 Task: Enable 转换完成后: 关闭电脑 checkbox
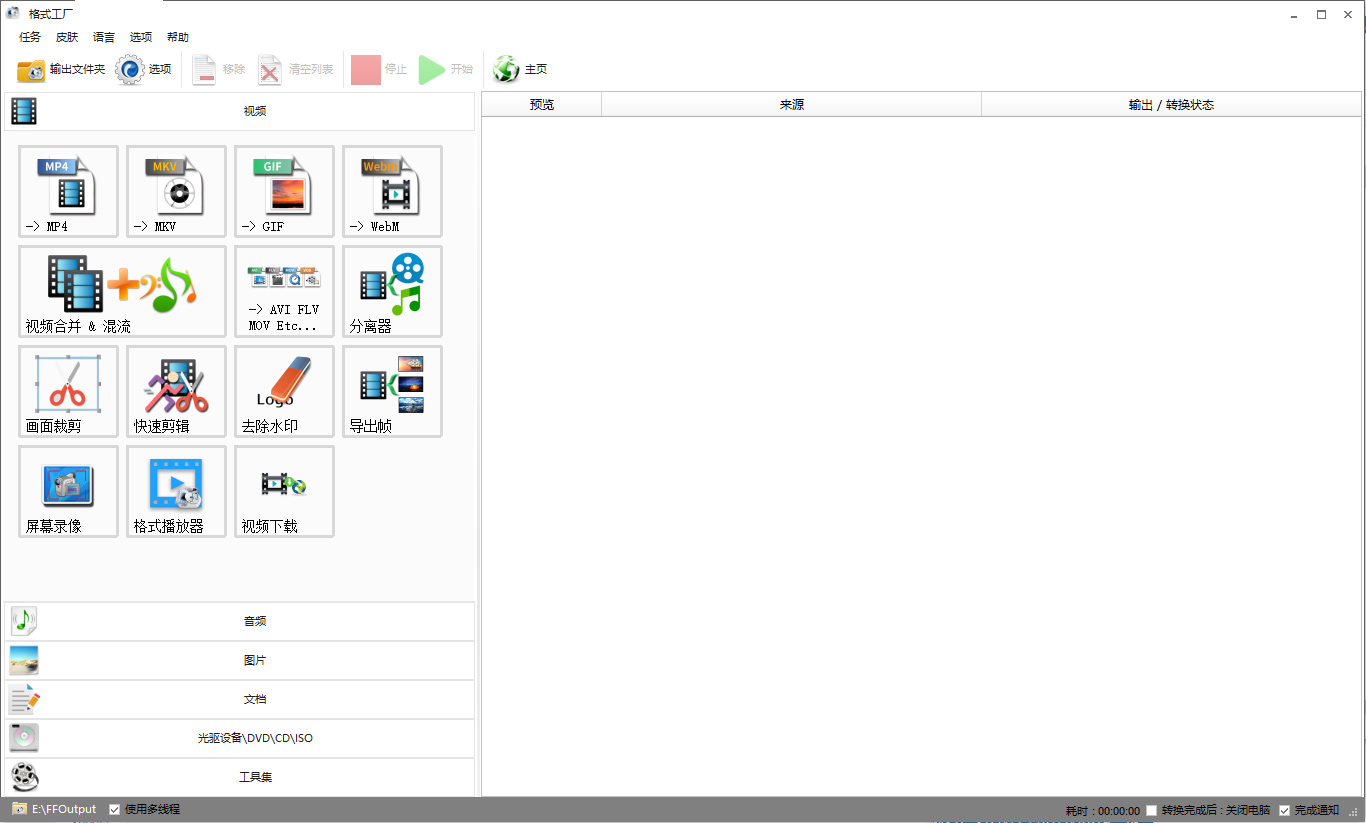(x=1152, y=810)
